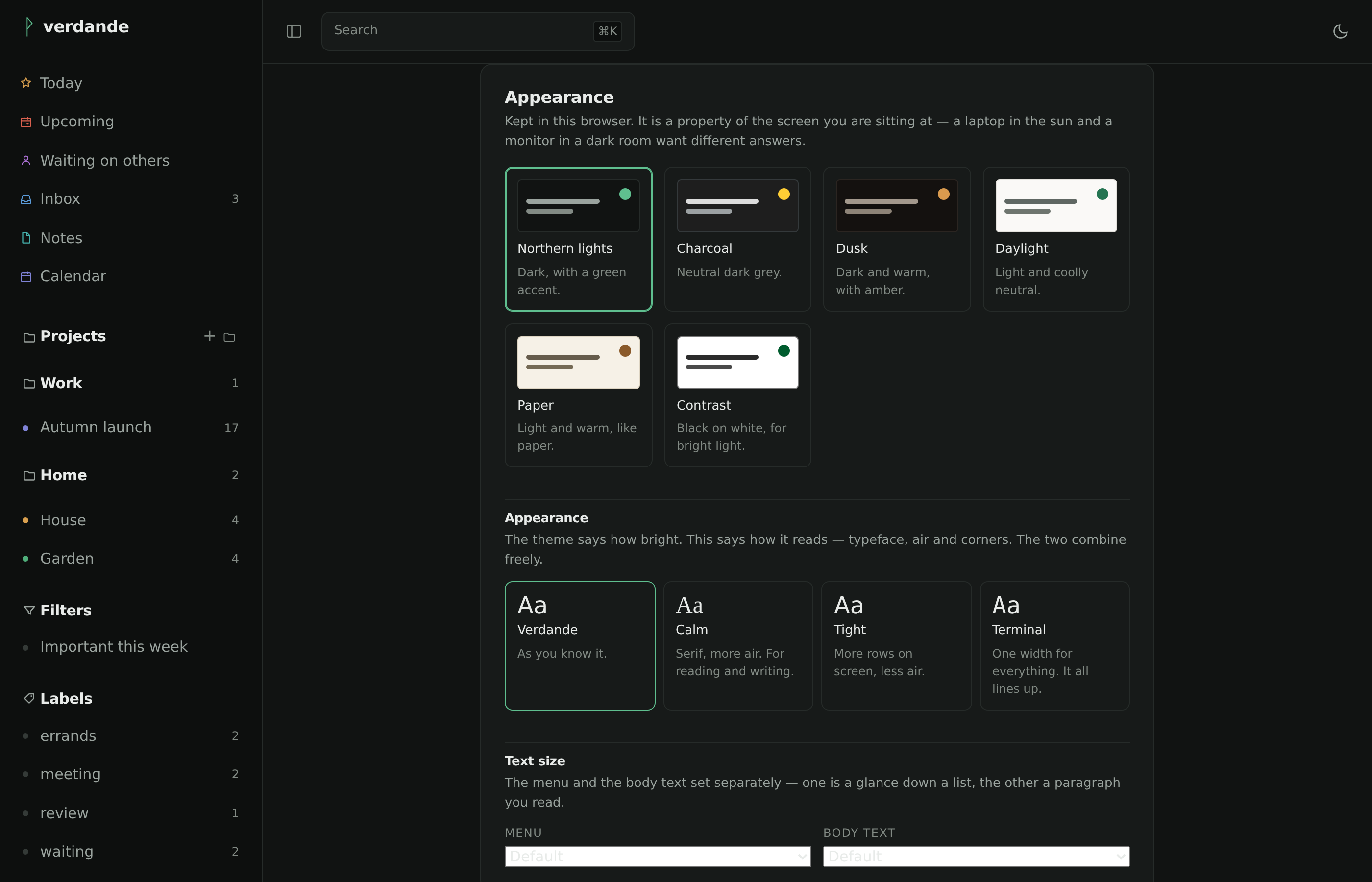Image resolution: width=1372 pixels, height=882 pixels.
Task: Toggle the sidebar panel icon
Action: [294, 31]
